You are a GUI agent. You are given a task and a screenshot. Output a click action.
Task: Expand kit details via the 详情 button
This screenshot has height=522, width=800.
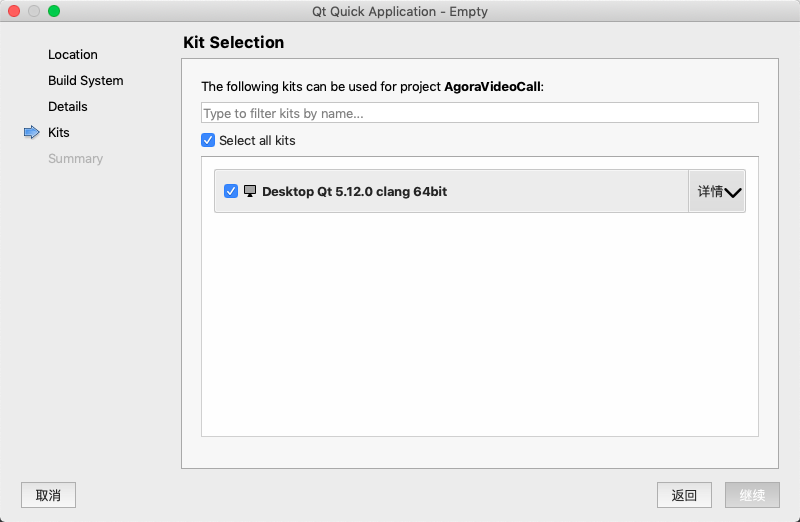pos(717,191)
